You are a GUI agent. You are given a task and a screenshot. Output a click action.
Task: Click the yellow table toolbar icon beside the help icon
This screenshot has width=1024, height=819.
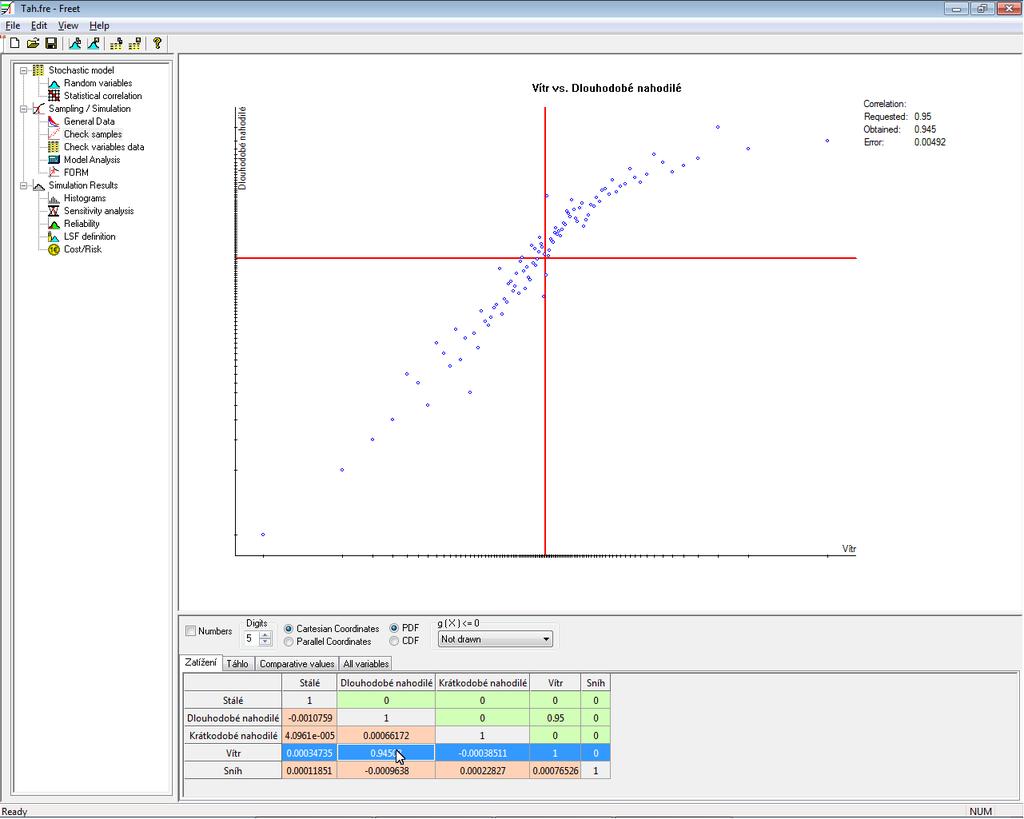135,44
